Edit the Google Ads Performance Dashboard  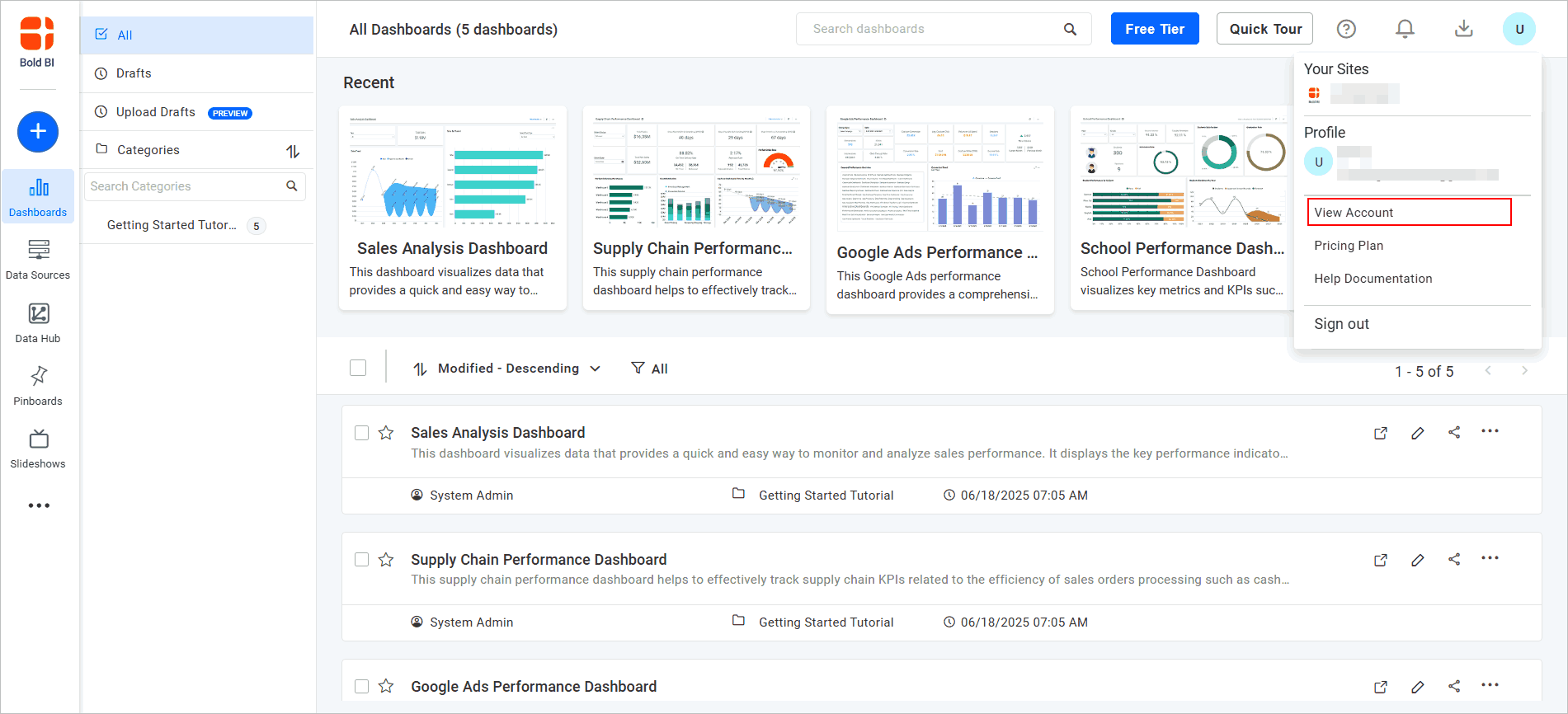[1418, 687]
